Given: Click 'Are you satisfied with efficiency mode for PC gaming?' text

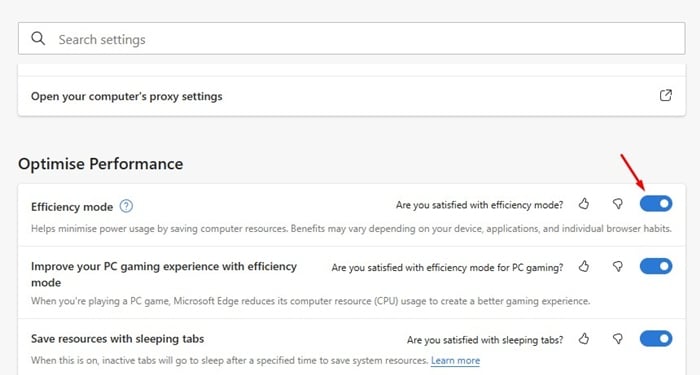Looking at the screenshot, I should coord(447,267).
